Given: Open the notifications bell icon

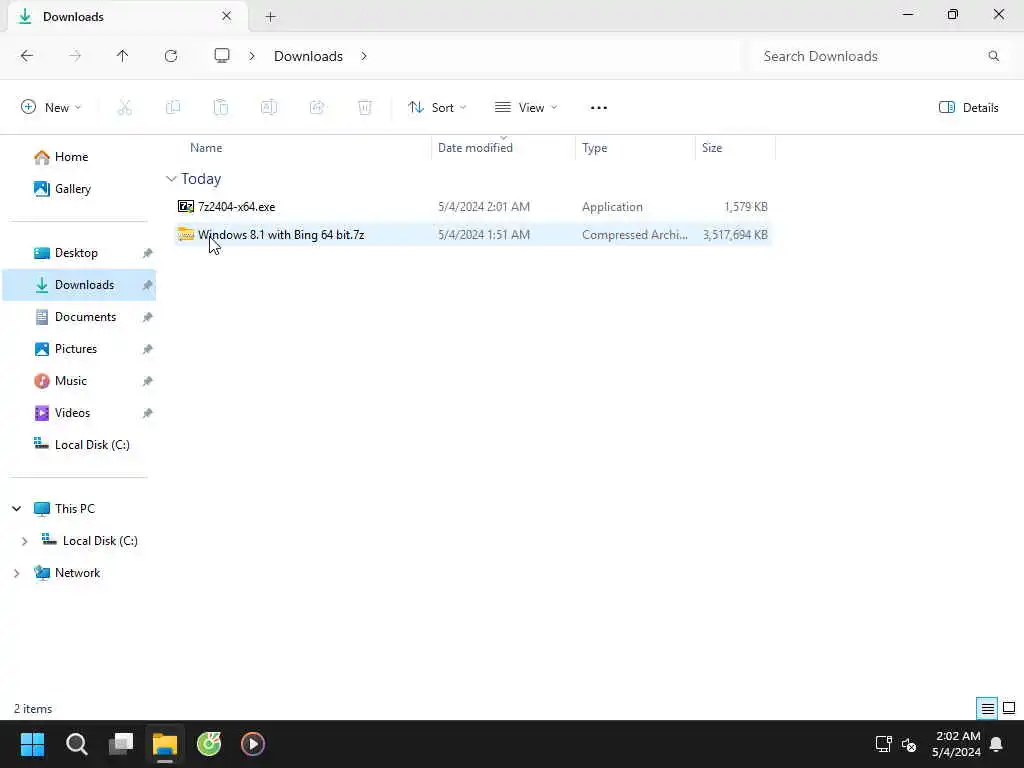Looking at the screenshot, I should click(997, 744).
